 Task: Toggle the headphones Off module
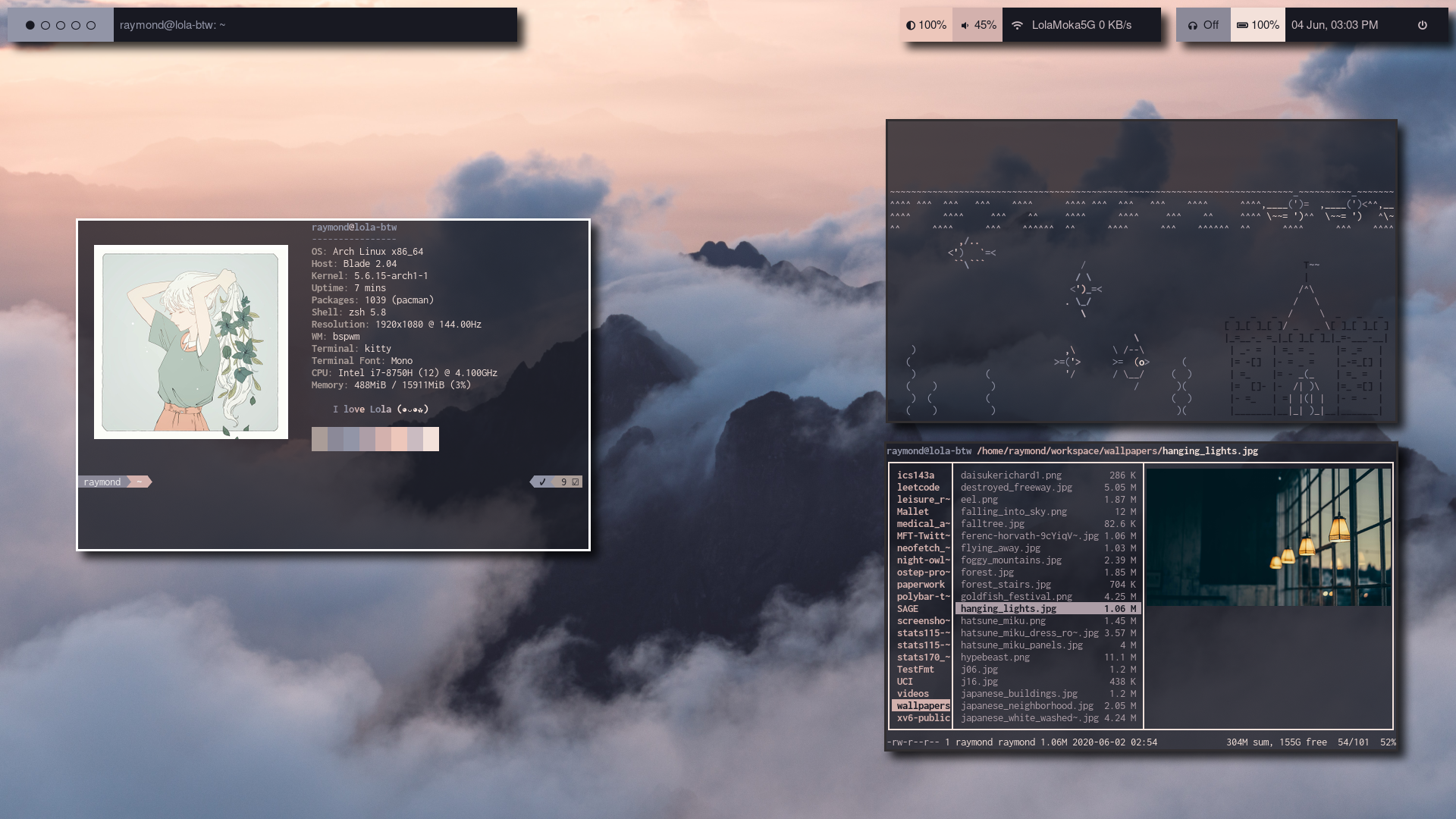point(1203,25)
